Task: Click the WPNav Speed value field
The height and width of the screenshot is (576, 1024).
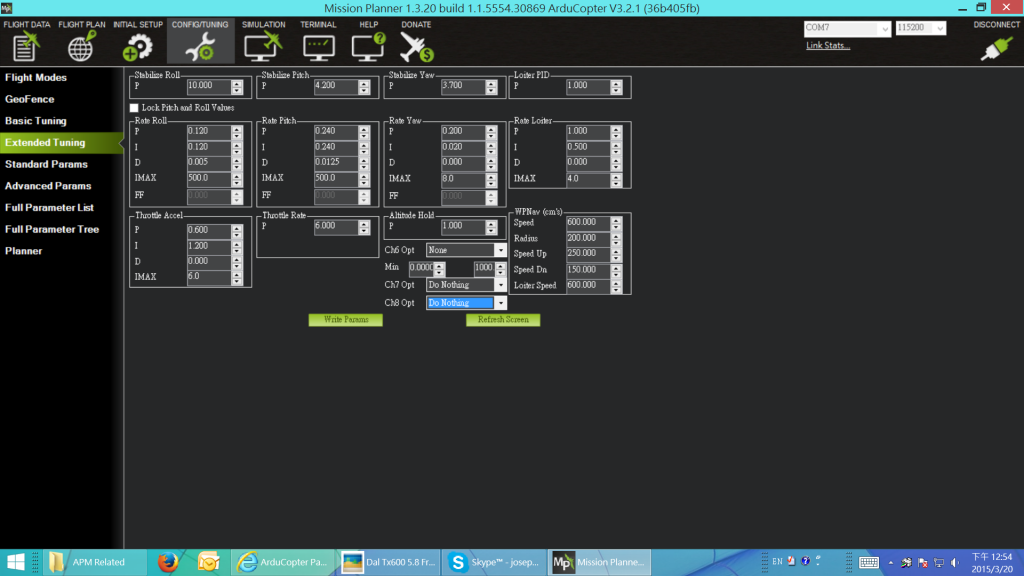Action: pyautogui.click(x=588, y=223)
